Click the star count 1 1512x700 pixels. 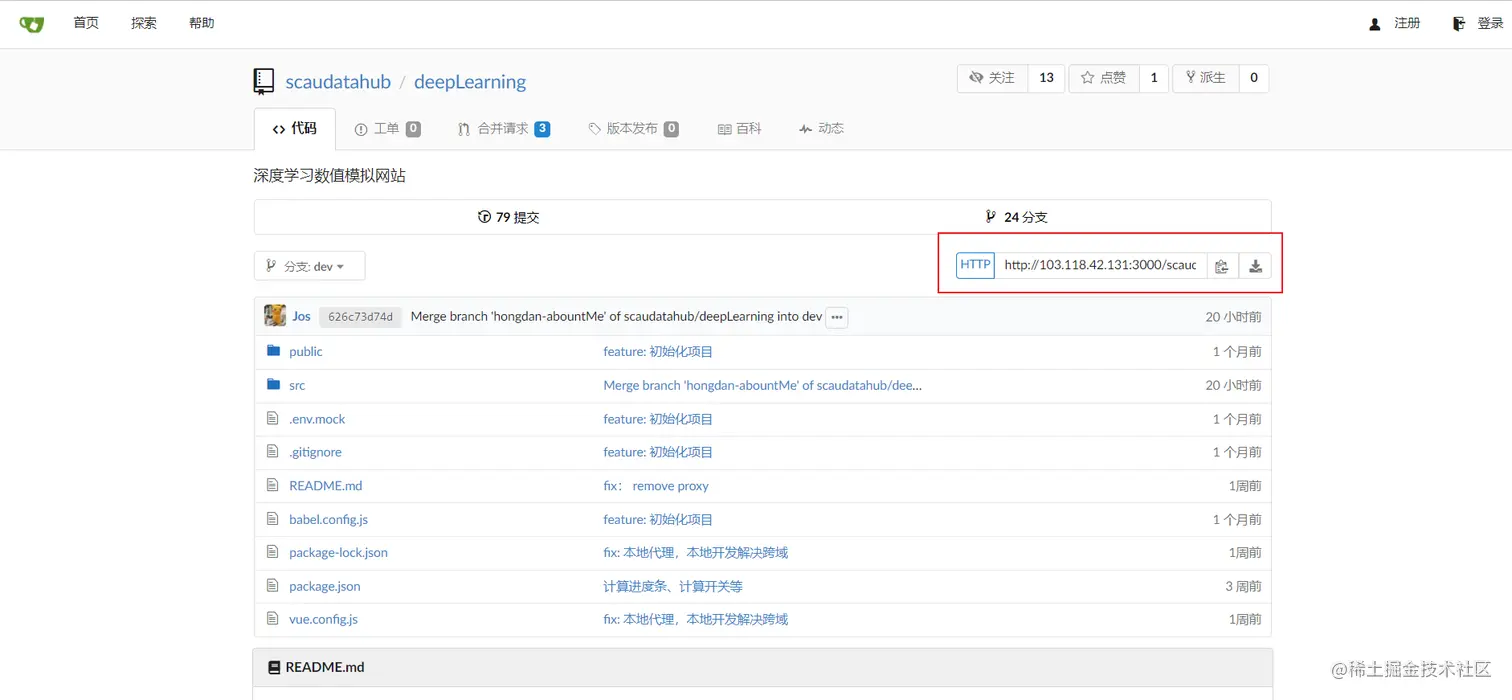tap(1153, 78)
